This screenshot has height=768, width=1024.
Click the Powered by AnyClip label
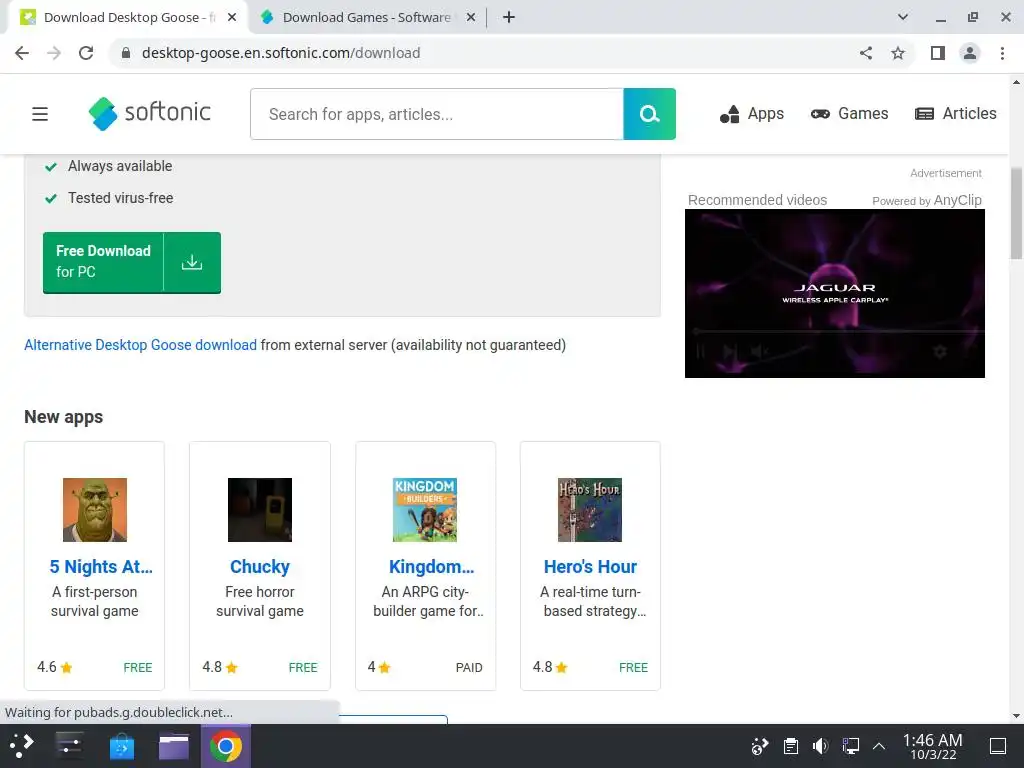coord(927,200)
